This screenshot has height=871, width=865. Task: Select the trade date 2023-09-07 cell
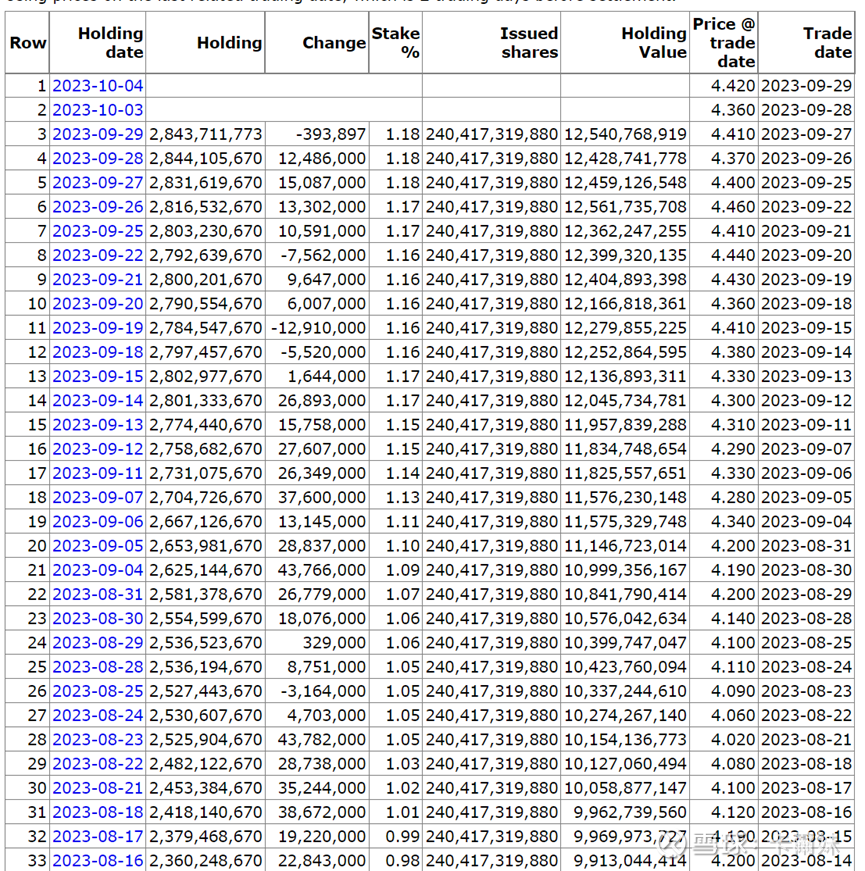[x=806, y=449]
